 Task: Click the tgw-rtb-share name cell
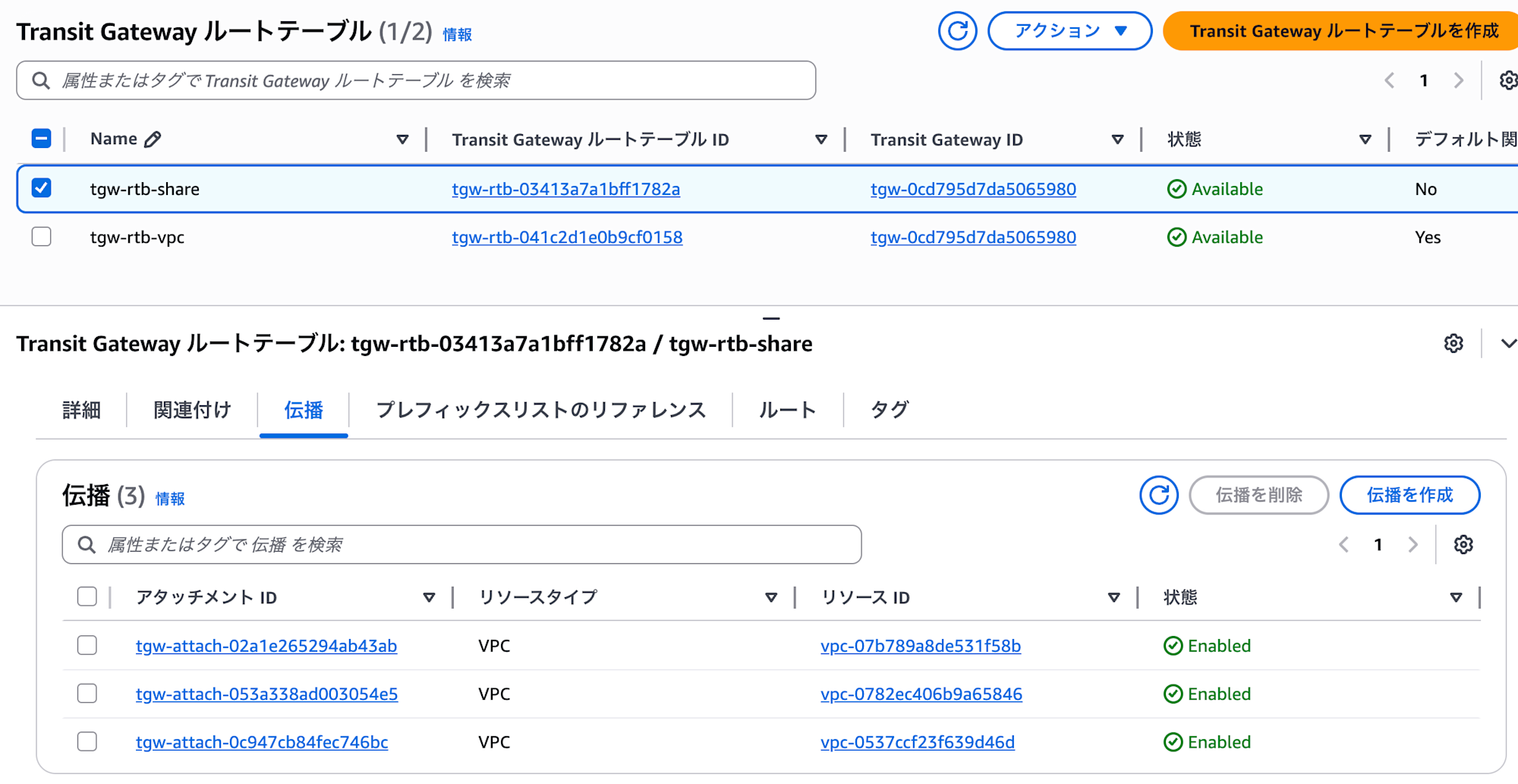pyautogui.click(x=145, y=189)
